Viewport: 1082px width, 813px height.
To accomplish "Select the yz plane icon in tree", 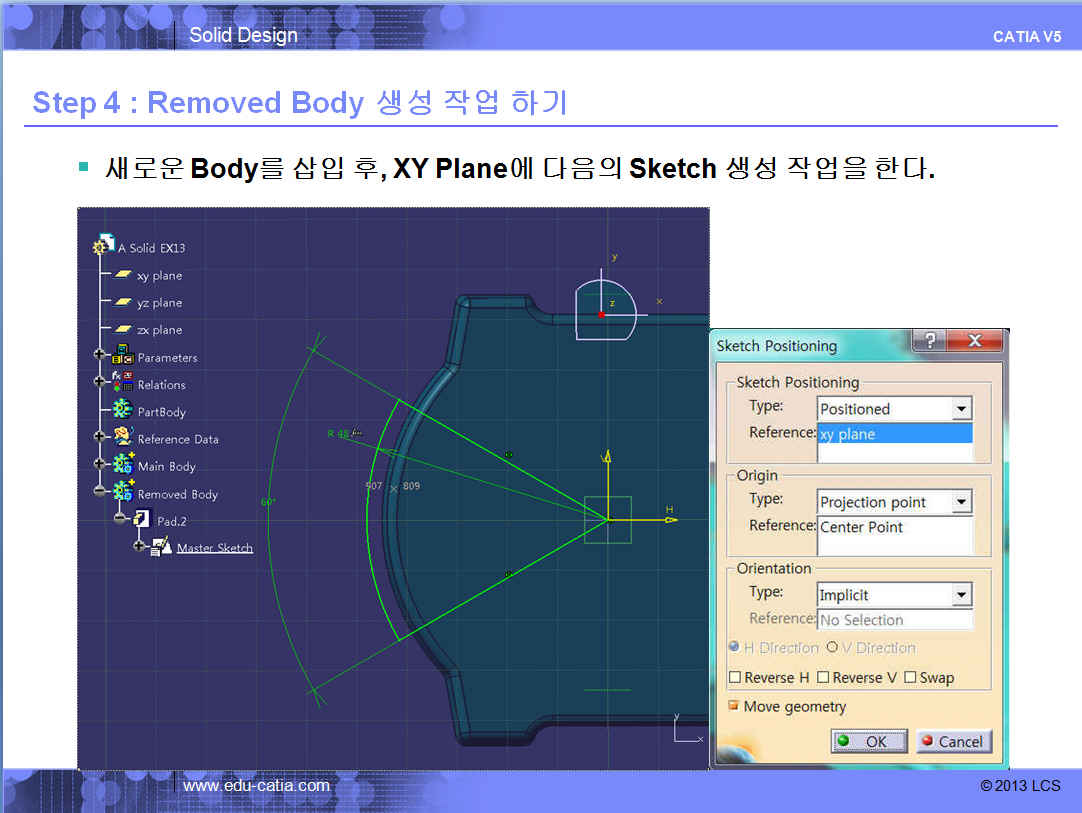I will 123,302.
